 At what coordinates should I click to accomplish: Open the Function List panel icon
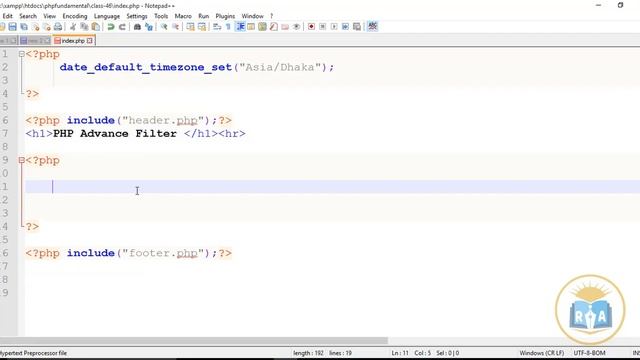coord(273,27)
